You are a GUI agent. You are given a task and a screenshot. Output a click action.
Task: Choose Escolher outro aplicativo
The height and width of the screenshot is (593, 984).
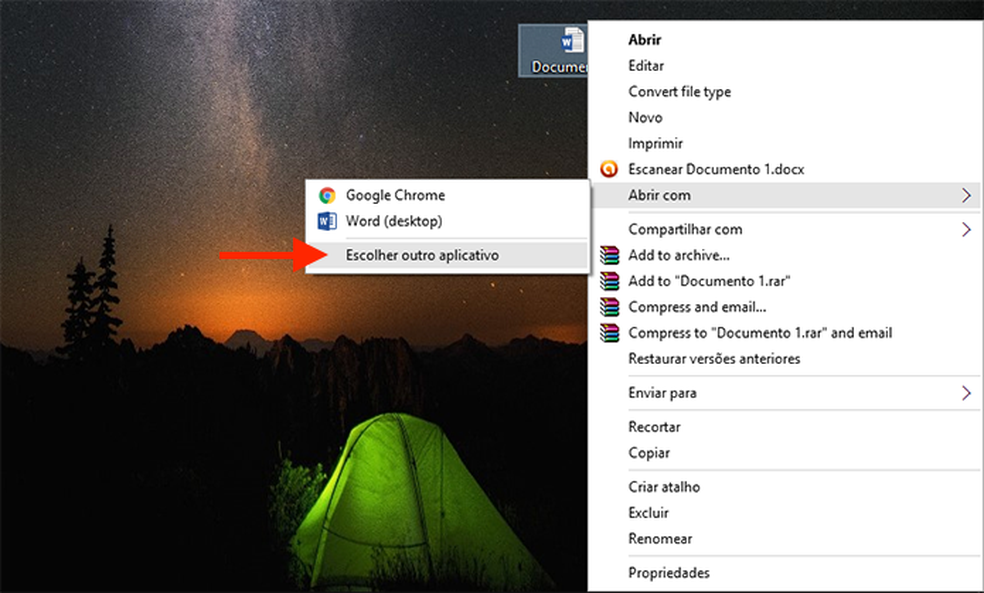447,255
